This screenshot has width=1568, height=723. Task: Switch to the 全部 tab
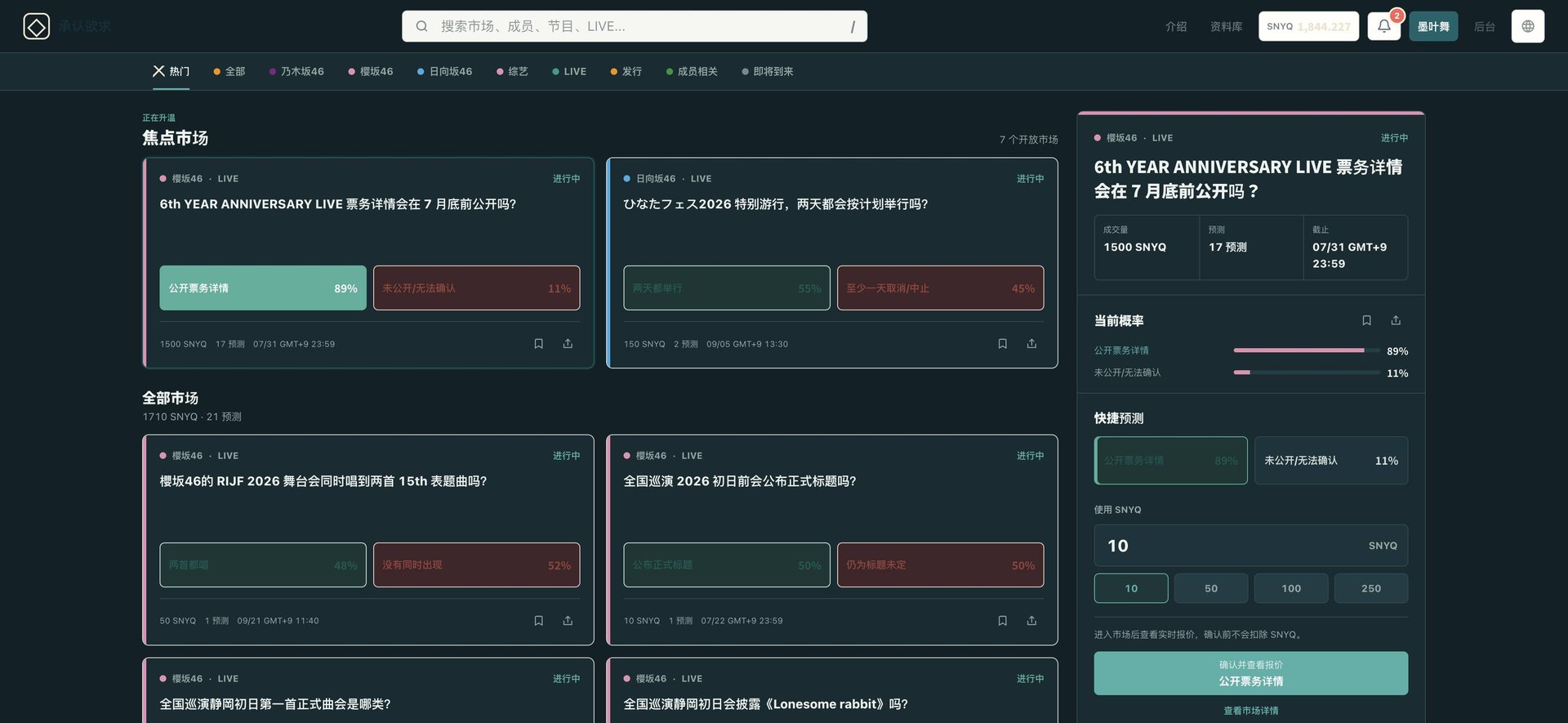(229, 72)
